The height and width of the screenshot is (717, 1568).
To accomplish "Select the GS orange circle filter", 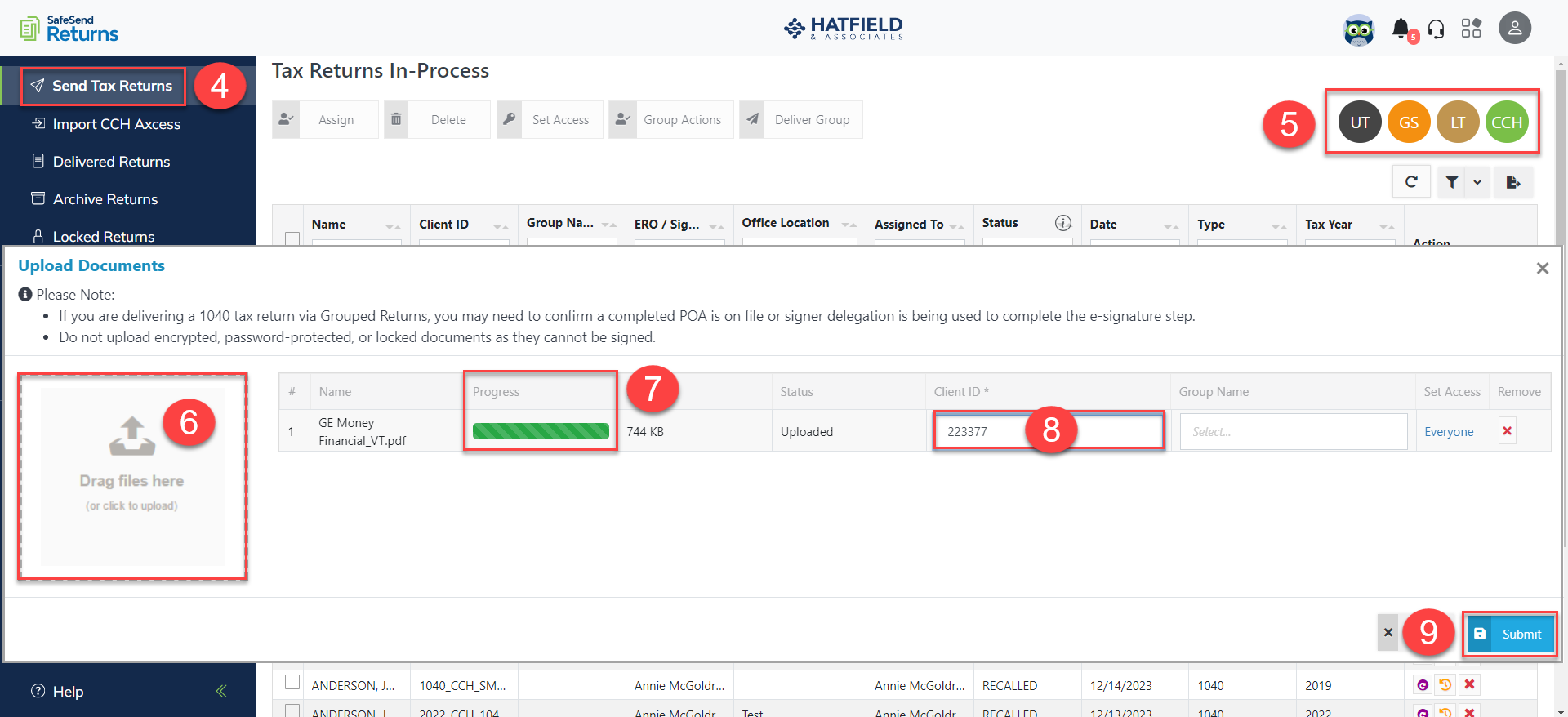I will pyautogui.click(x=1409, y=122).
